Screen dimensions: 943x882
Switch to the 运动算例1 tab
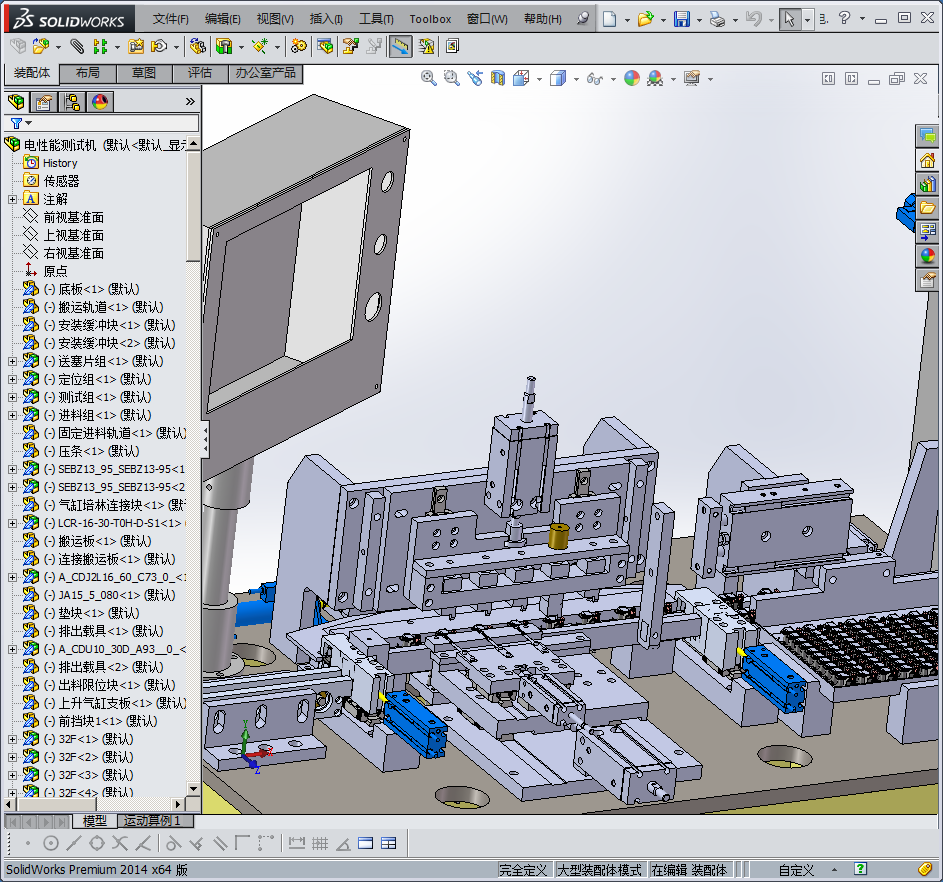tap(152, 821)
